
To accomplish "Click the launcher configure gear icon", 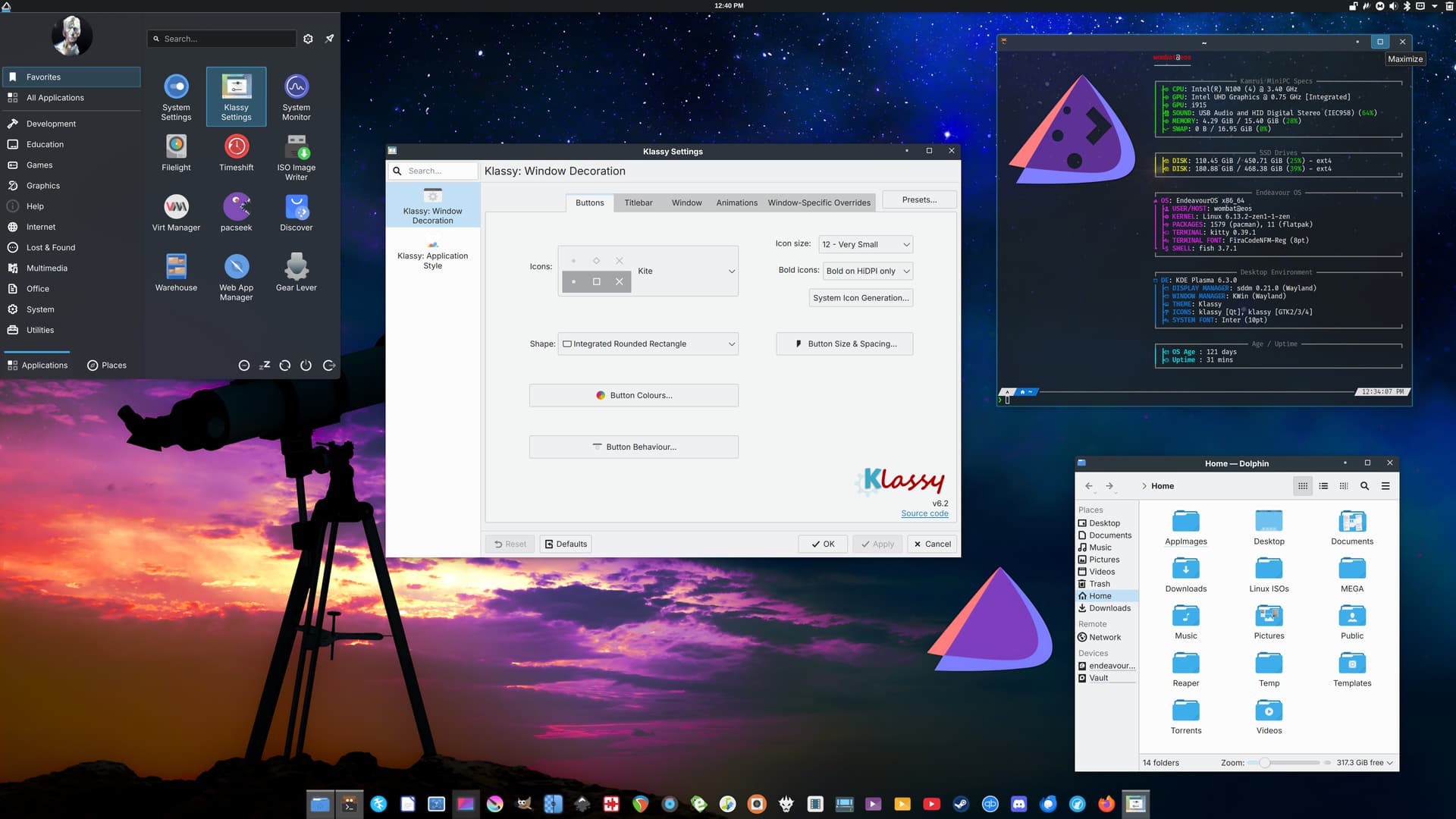I will (308, 39).
